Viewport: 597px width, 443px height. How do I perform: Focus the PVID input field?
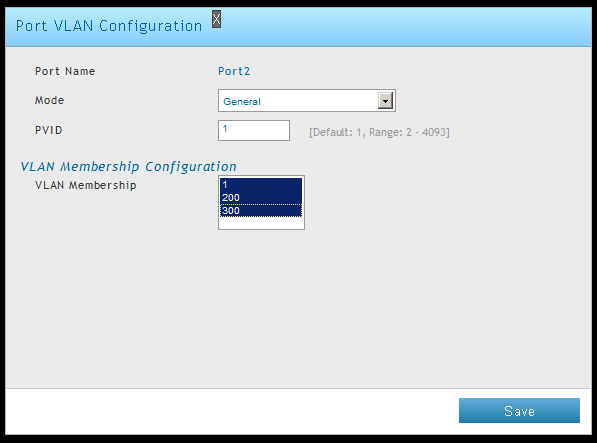(254, 131)
